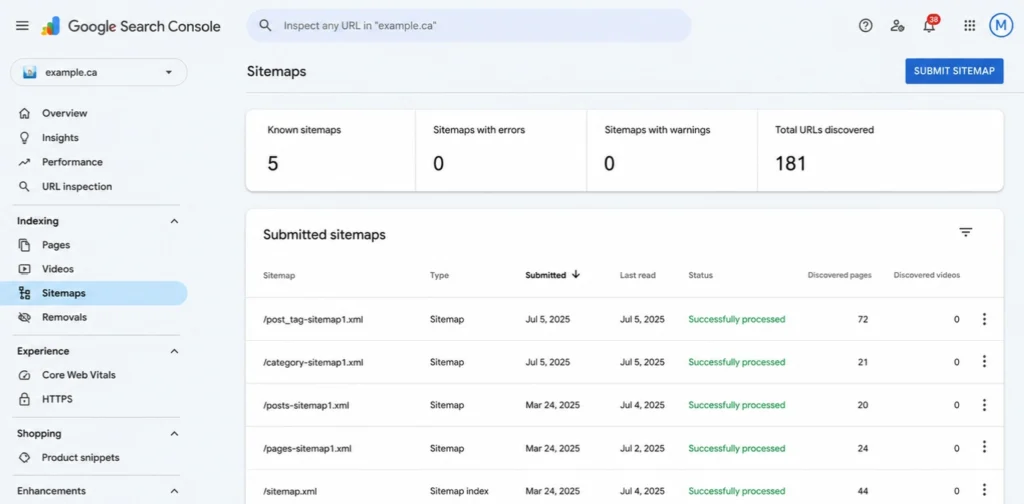Open /posts-sitemap1.xml sitemap
Viewport: 1024px width, 504px height.
pos(306,405)
